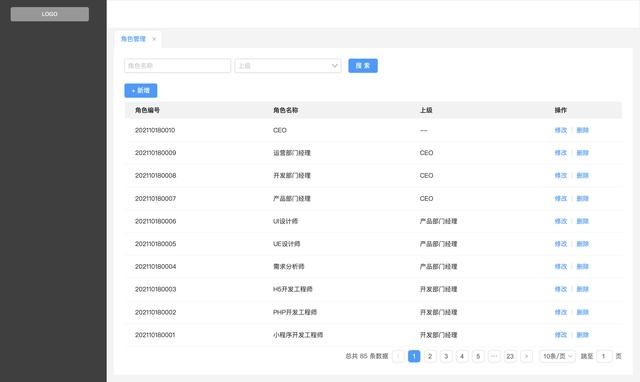This screenshot has height=382, width=640.
Task: Go to previous page using left arrow
Action: coord(398,356)
